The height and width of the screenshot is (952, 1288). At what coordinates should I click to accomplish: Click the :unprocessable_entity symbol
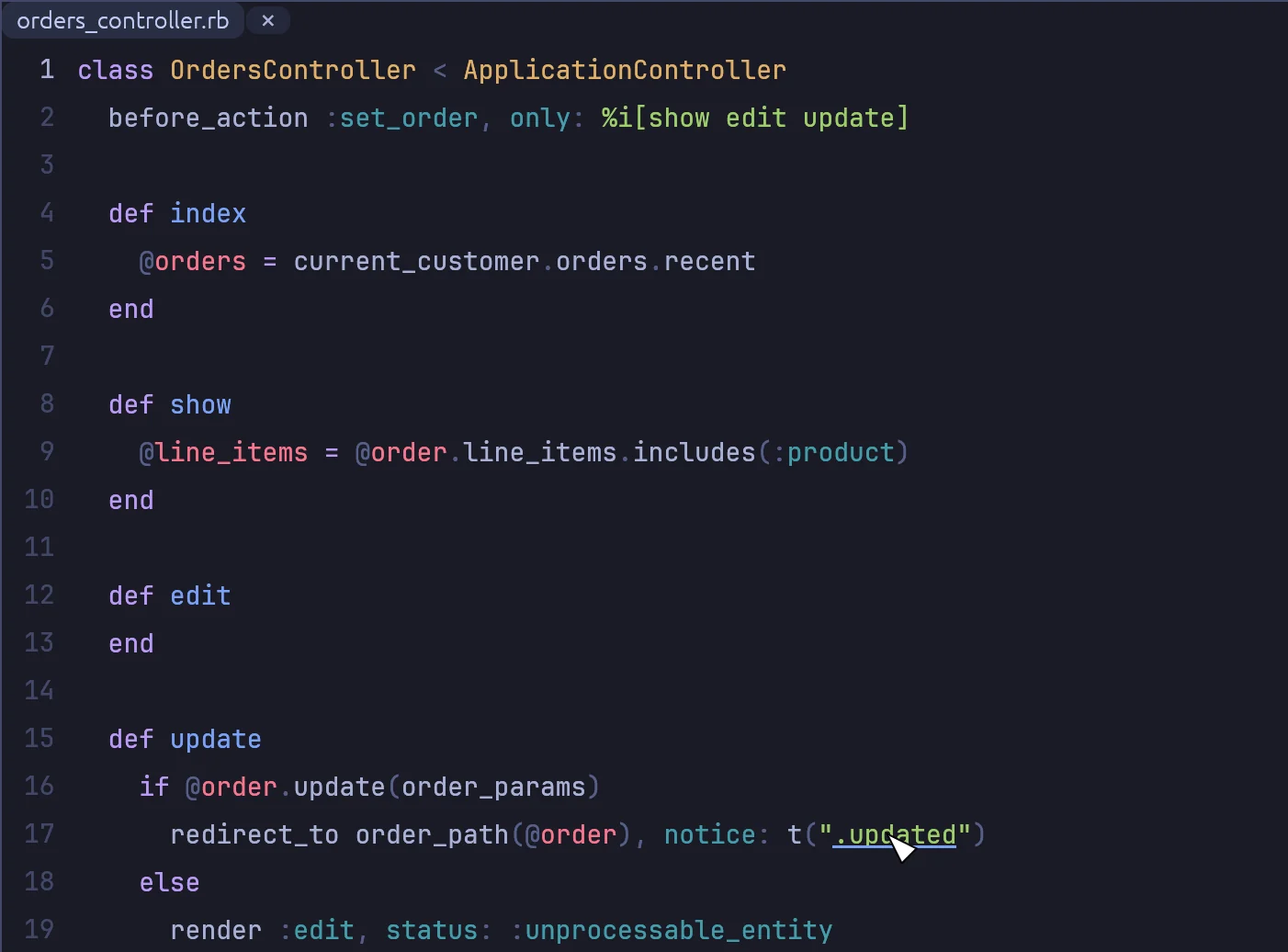coord(671,930)
